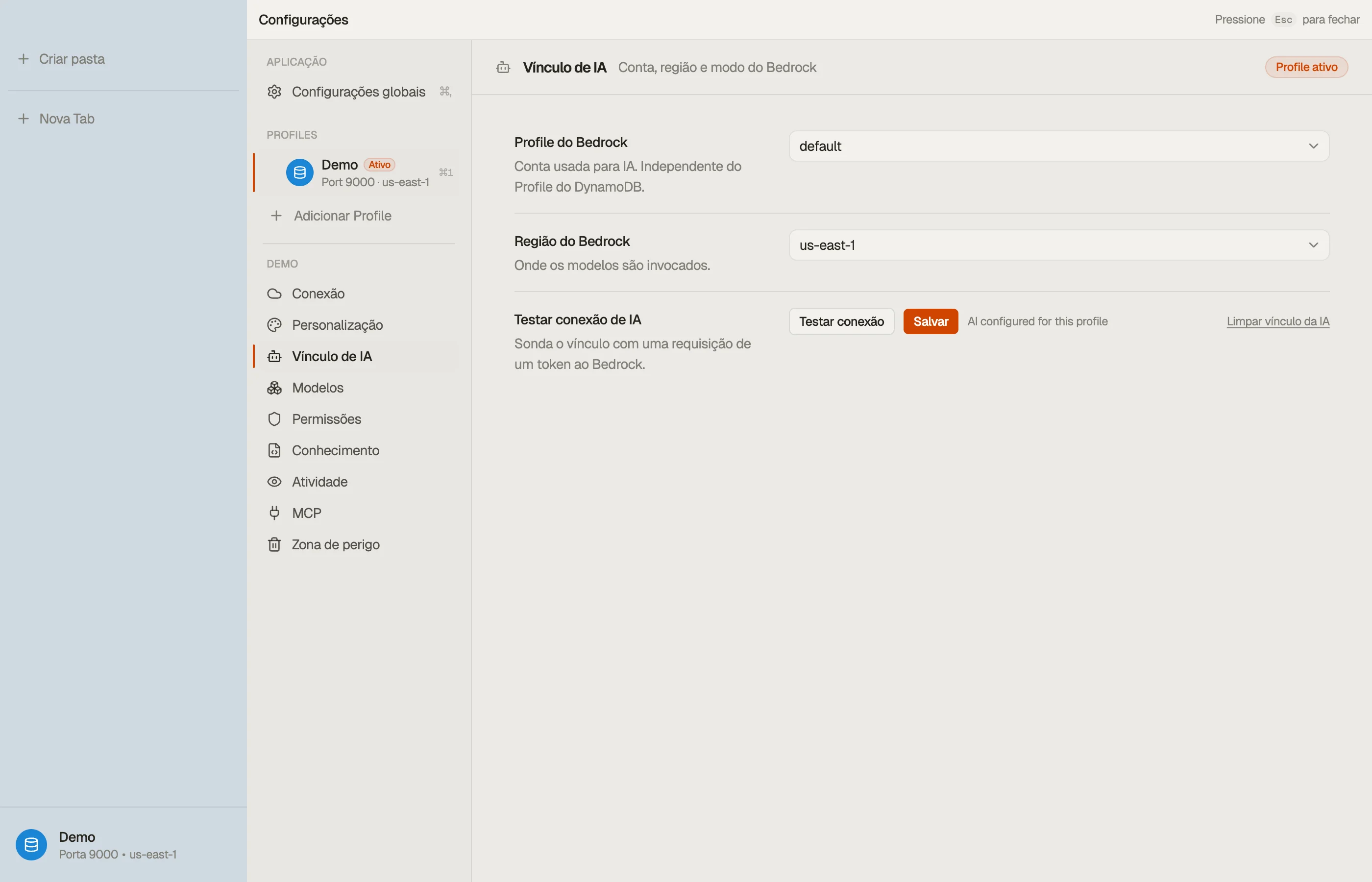This screenshot has height=882, width=1372.
Task: Click the cloud icon next to Conexão
Action: coord(274,294)
